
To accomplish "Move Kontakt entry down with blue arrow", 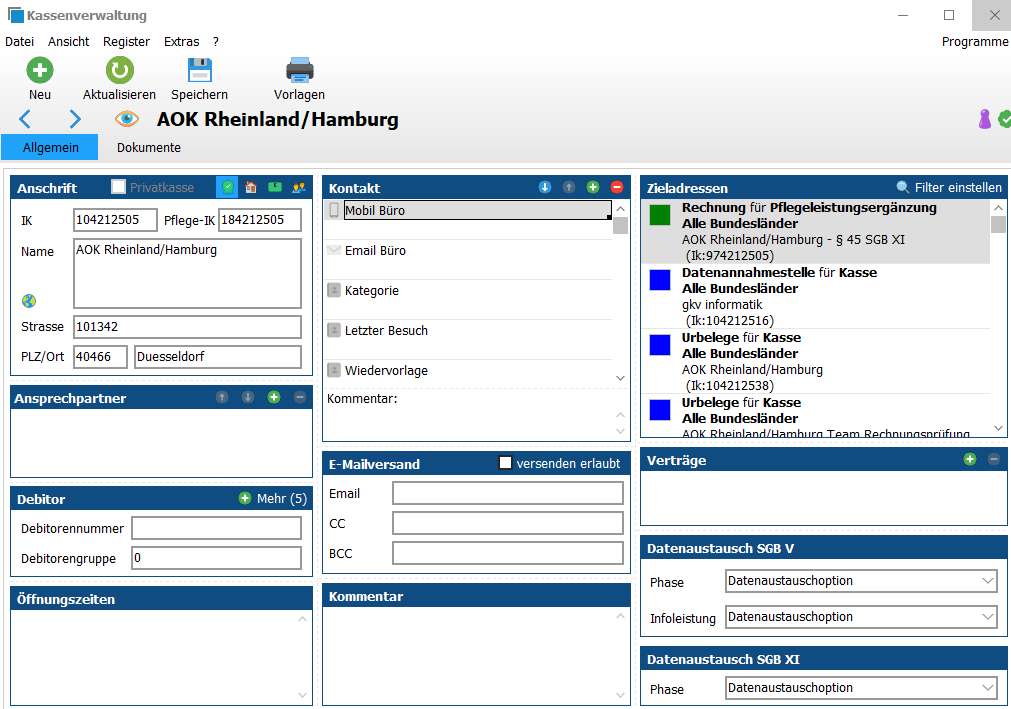I will coord(545,188).
